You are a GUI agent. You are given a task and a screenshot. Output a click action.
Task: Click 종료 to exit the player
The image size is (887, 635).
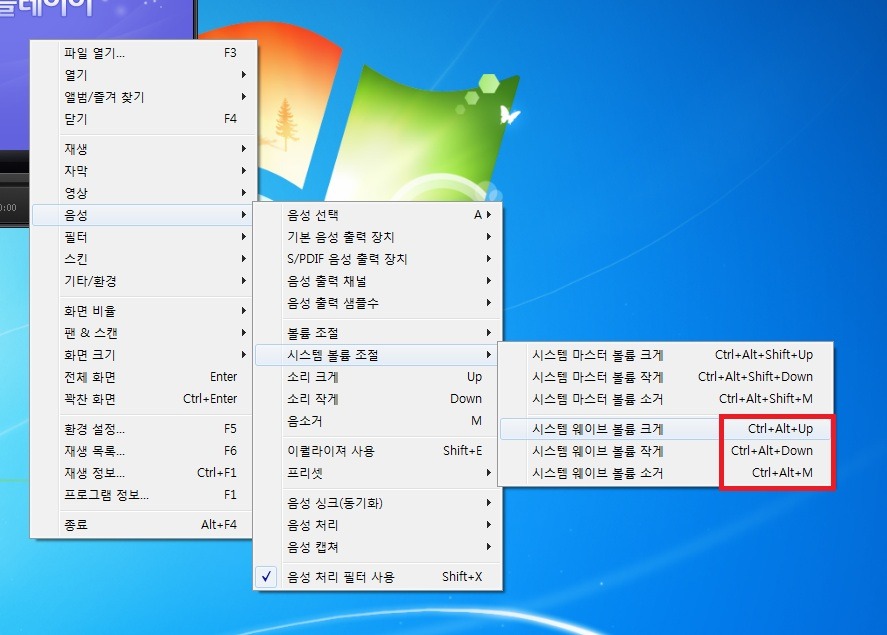point(142,525)
